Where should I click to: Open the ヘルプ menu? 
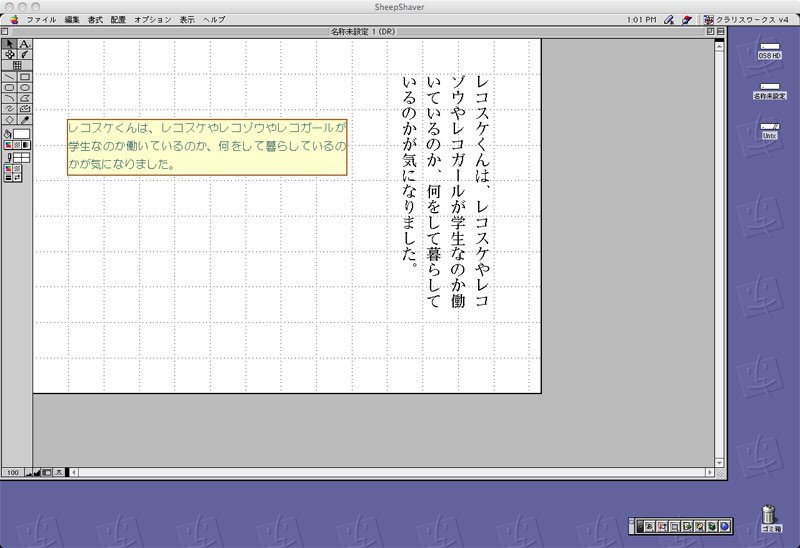[x=214, y=19]
